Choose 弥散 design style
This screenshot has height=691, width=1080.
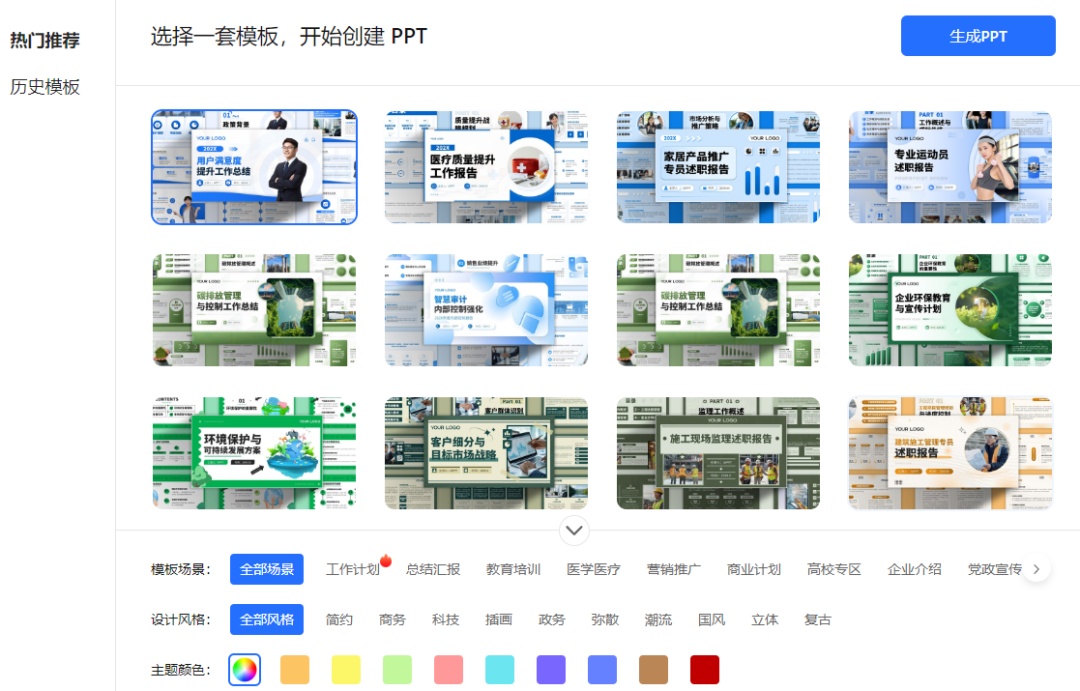(605, 619)
